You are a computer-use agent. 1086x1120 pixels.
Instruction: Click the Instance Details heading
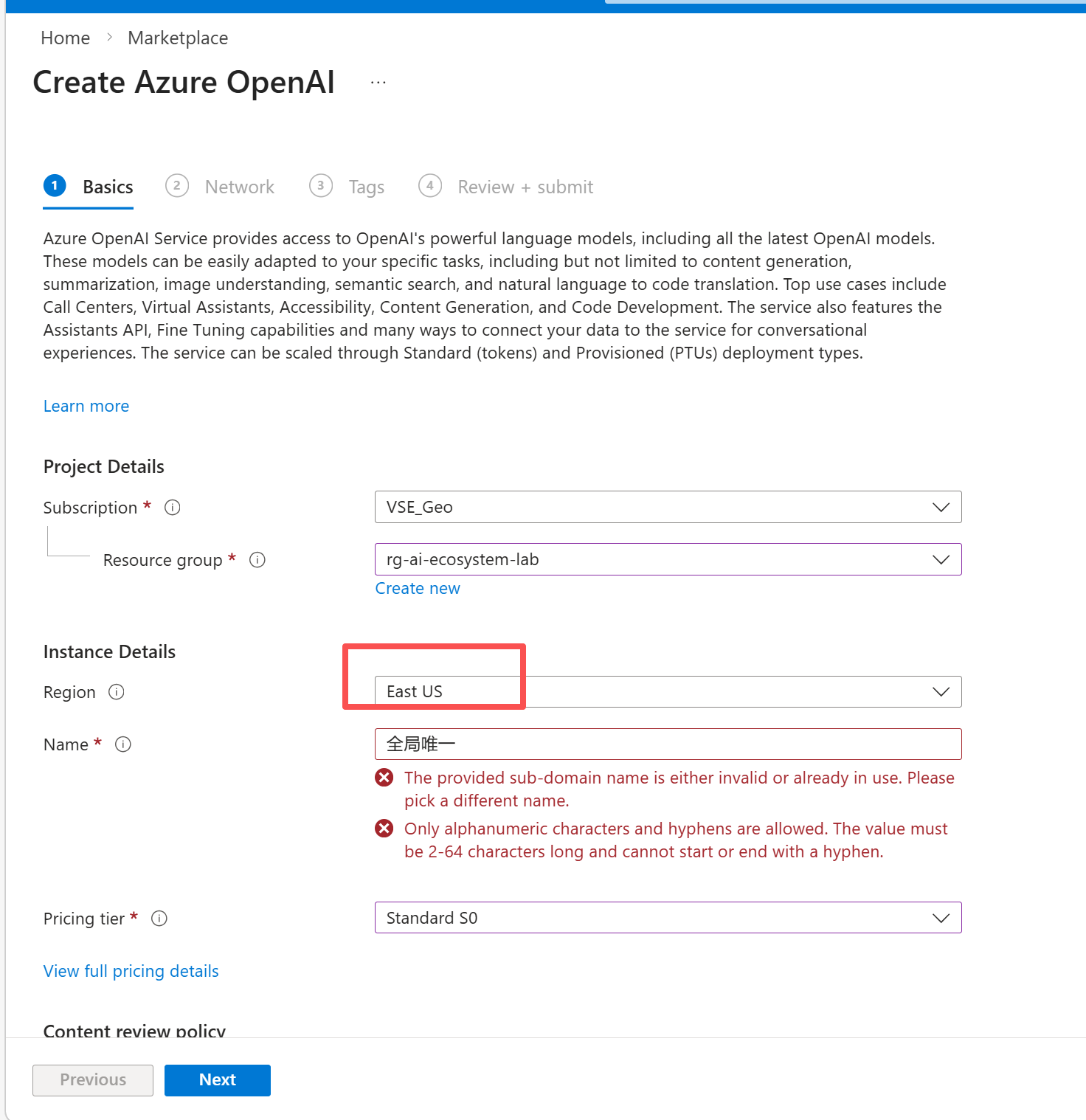109,651
